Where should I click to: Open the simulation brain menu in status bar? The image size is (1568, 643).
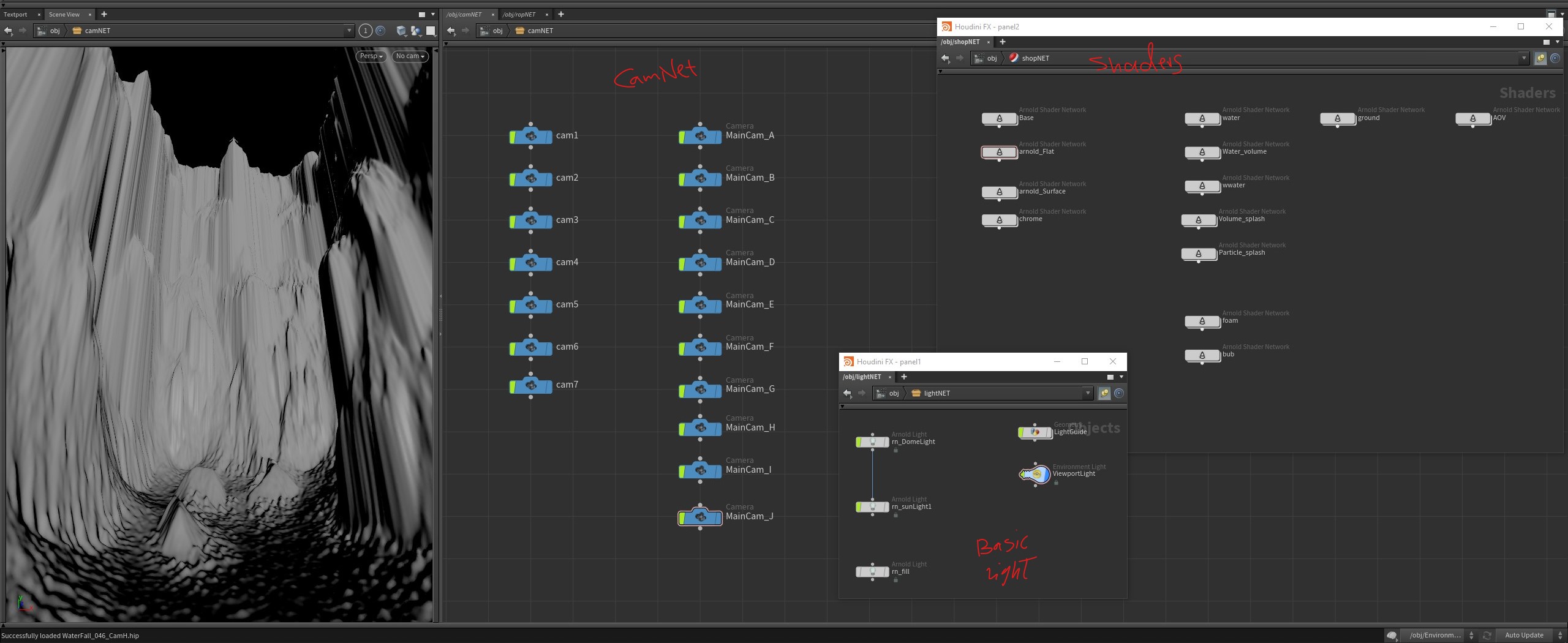pos(1392,636)
